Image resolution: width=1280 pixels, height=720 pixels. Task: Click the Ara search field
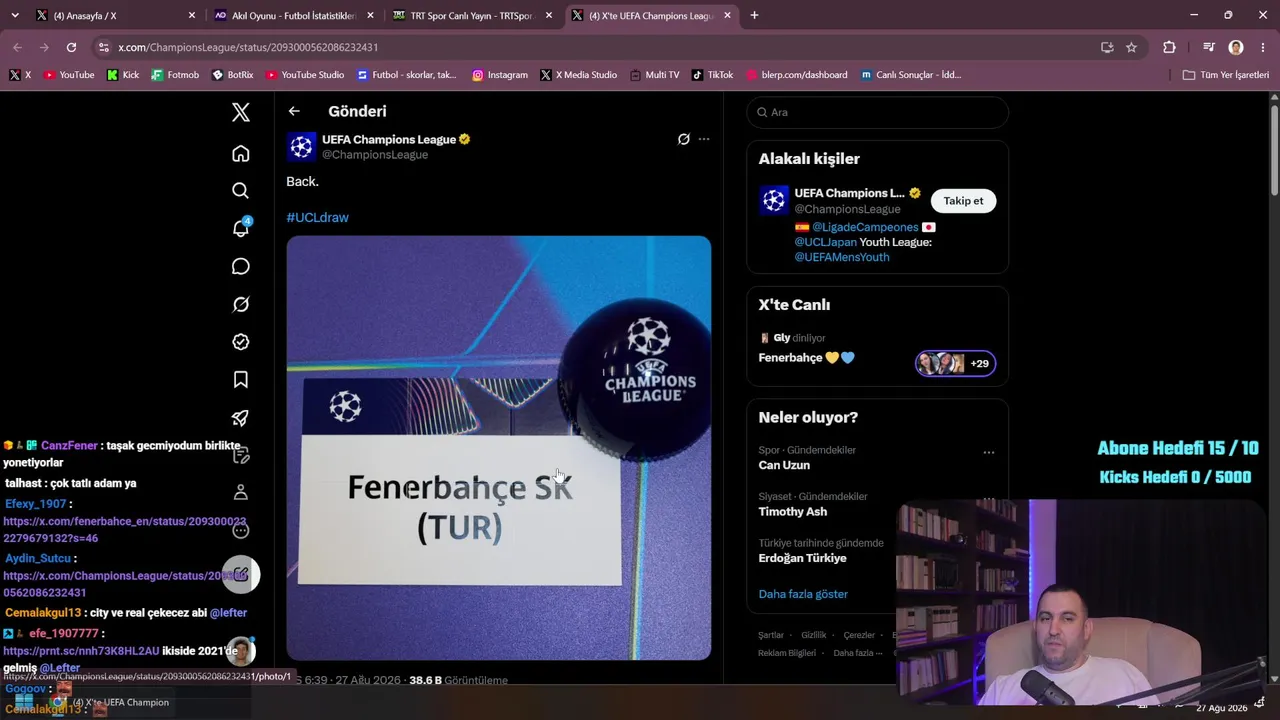click(x=878, y=112)
